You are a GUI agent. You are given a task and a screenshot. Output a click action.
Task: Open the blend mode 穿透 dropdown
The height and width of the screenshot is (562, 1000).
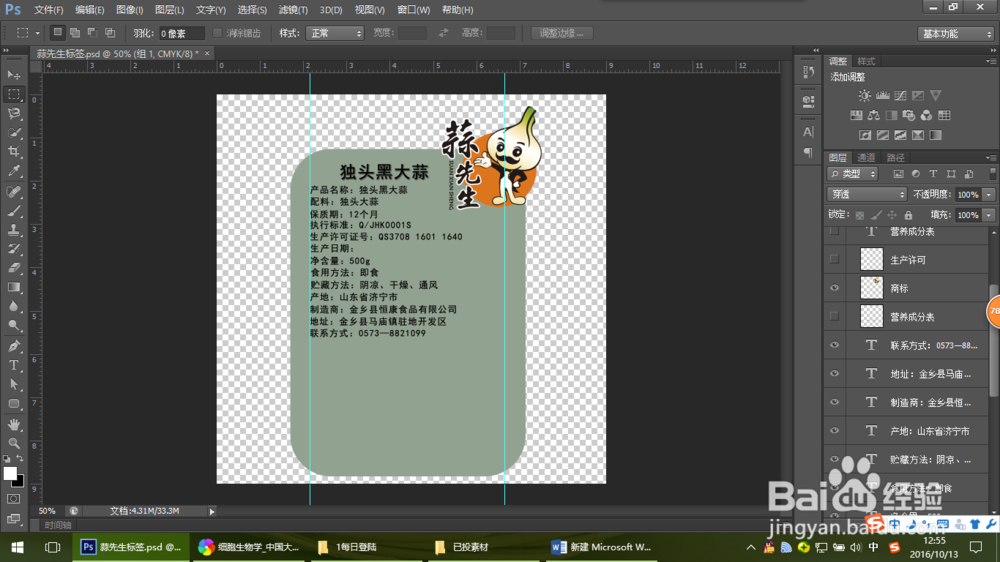click(x=867, y=194)
